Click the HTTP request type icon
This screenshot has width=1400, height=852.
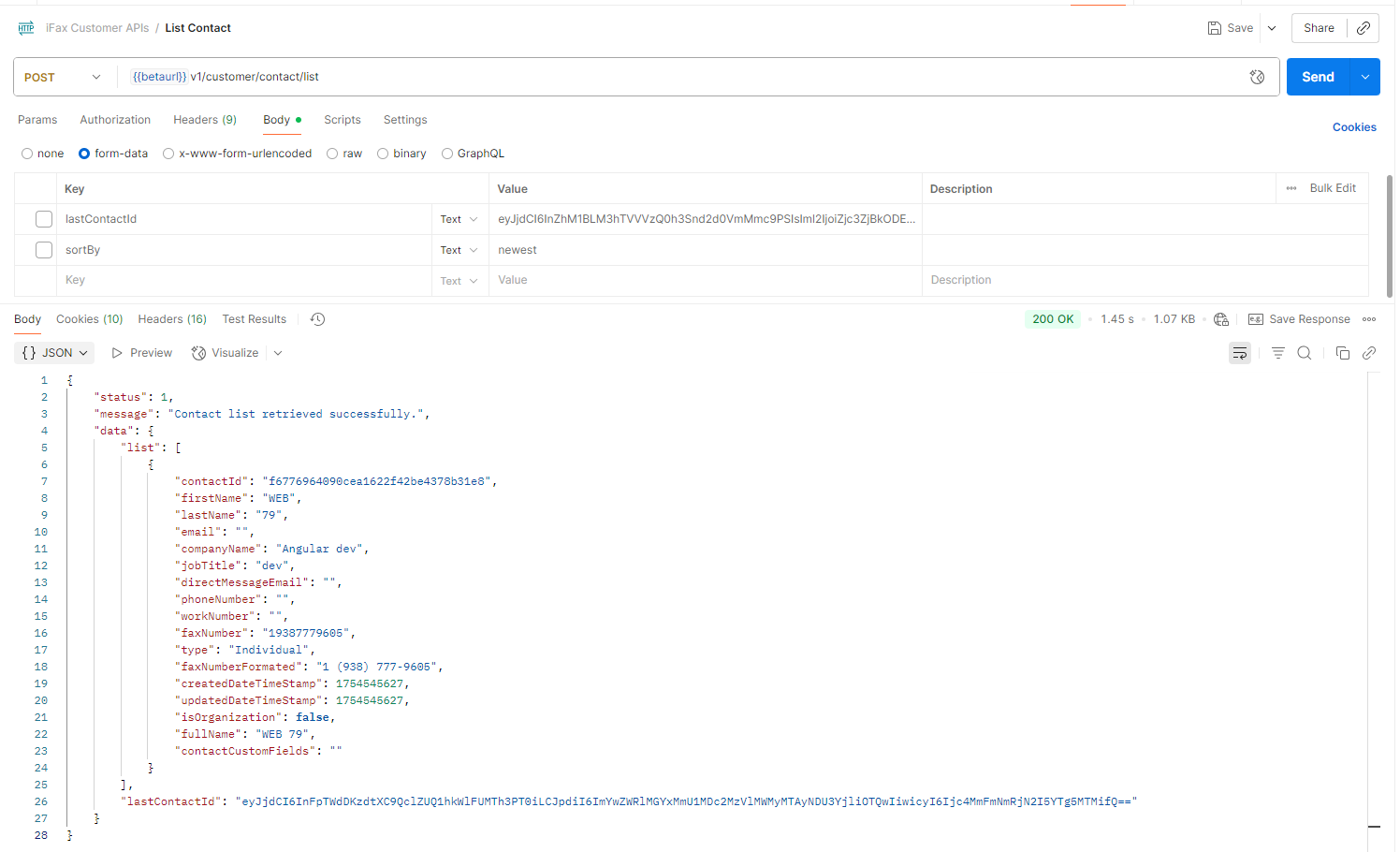tap(26, 28)
